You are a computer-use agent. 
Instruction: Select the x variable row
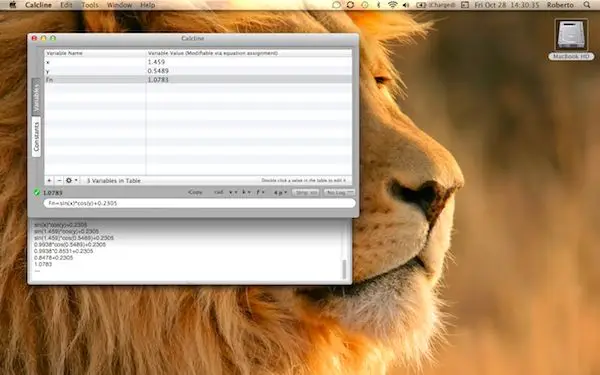click(198, 62)
